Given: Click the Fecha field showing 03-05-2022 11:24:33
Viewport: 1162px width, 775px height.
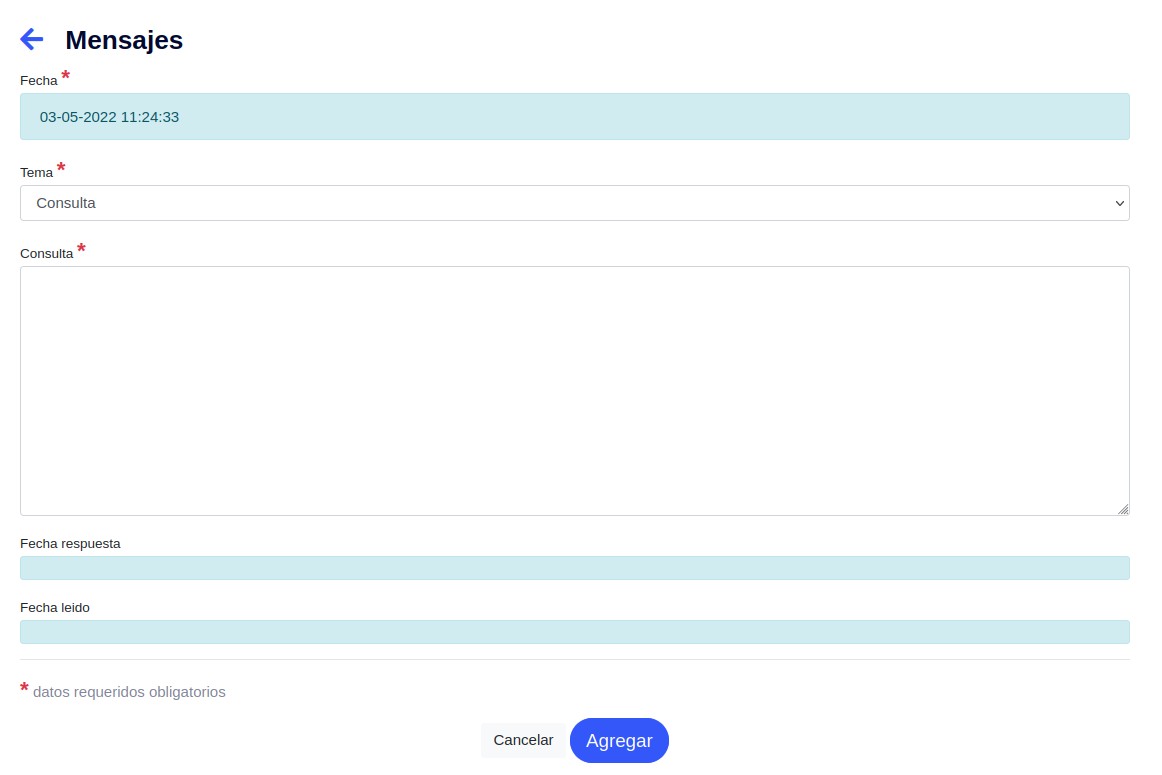Looking at the screenshot, I should tap(574, 117).
